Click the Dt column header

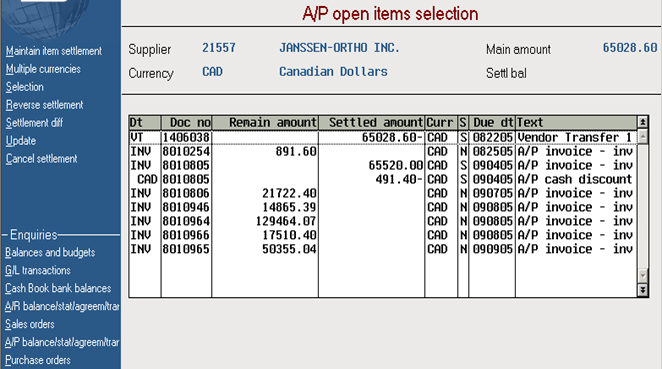(x=145, y=122)
